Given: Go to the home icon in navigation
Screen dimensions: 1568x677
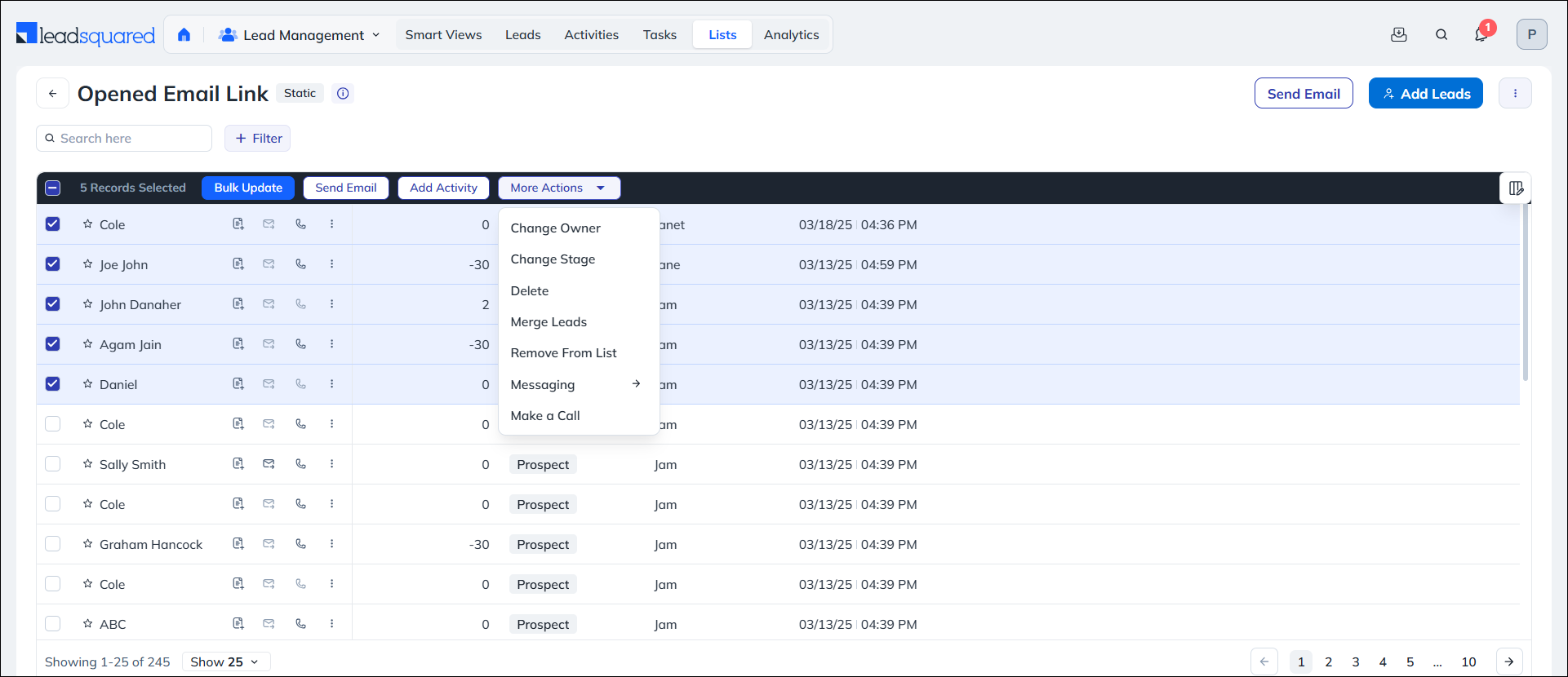Looking at the screenshot, I should (184, 35).
